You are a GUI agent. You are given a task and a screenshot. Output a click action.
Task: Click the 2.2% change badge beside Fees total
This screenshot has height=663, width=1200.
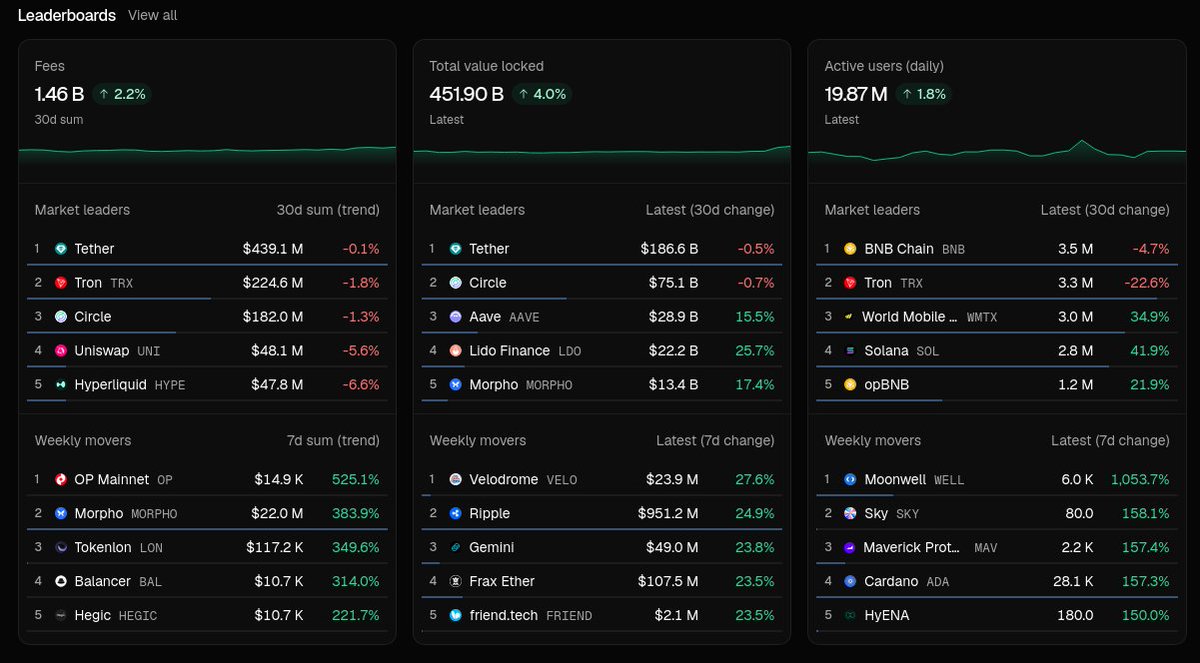[123, 95]
